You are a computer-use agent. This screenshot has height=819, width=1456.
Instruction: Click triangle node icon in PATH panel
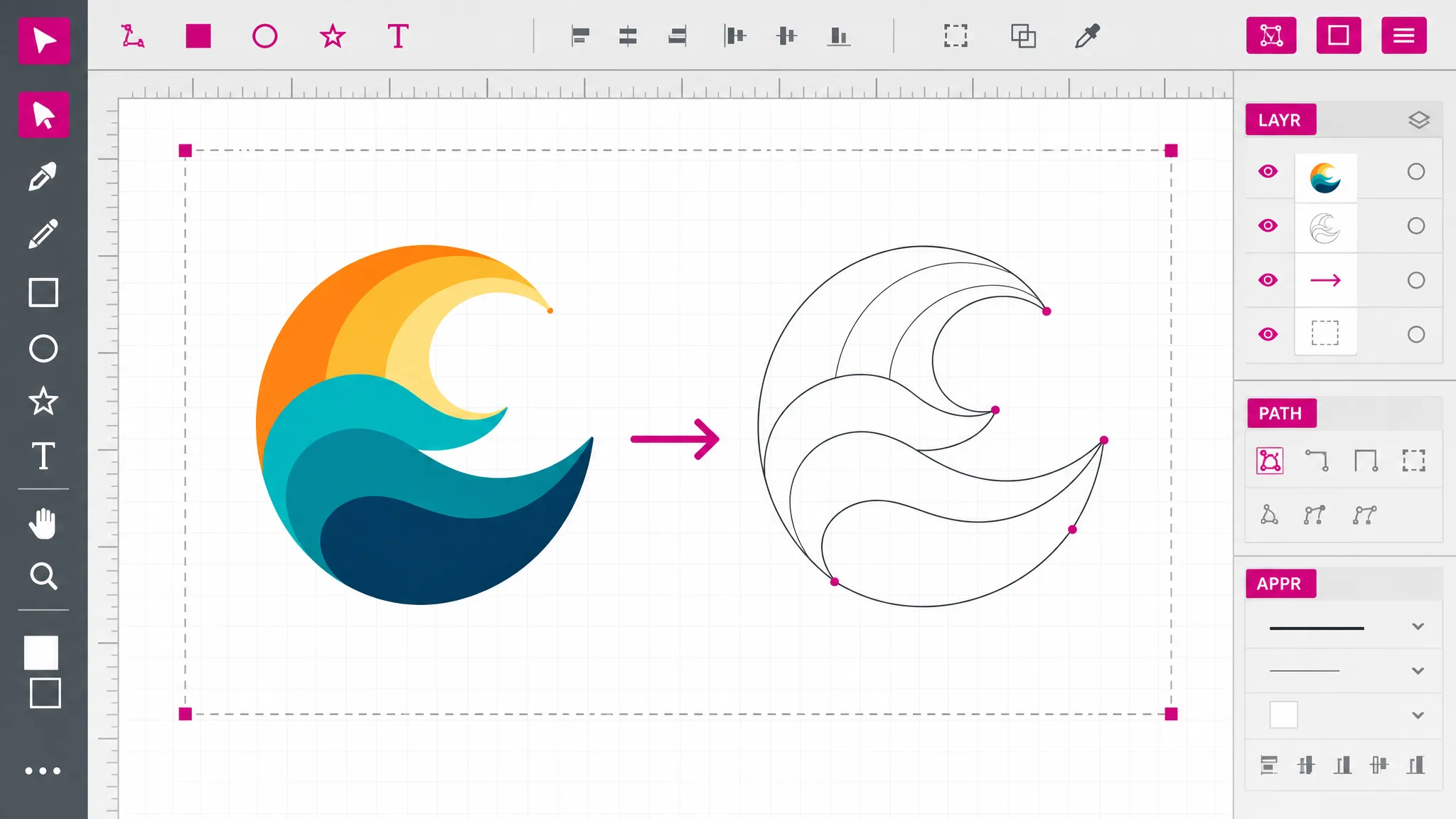click(1269, 514)
